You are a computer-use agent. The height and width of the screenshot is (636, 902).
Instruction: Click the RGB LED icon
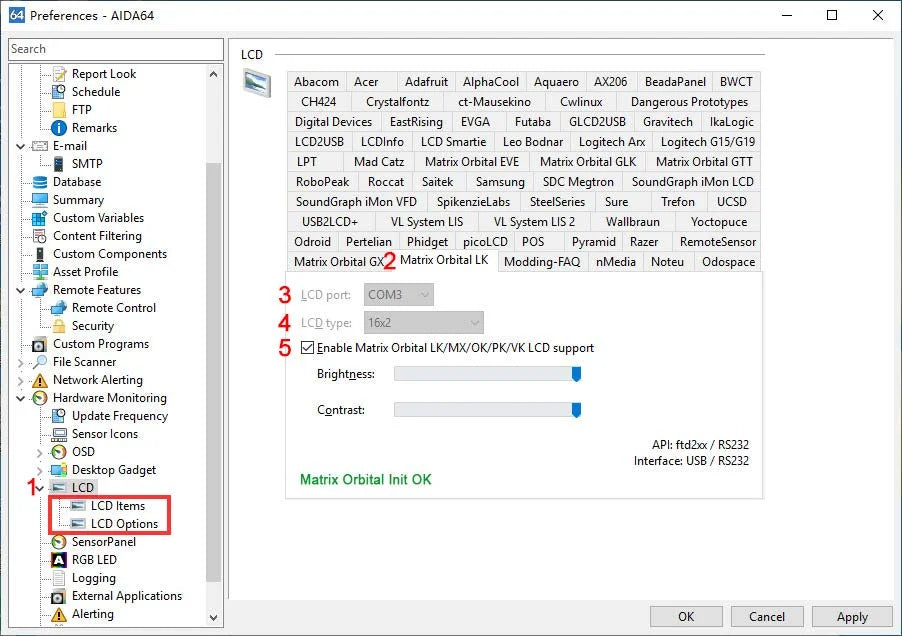point(59,560)
